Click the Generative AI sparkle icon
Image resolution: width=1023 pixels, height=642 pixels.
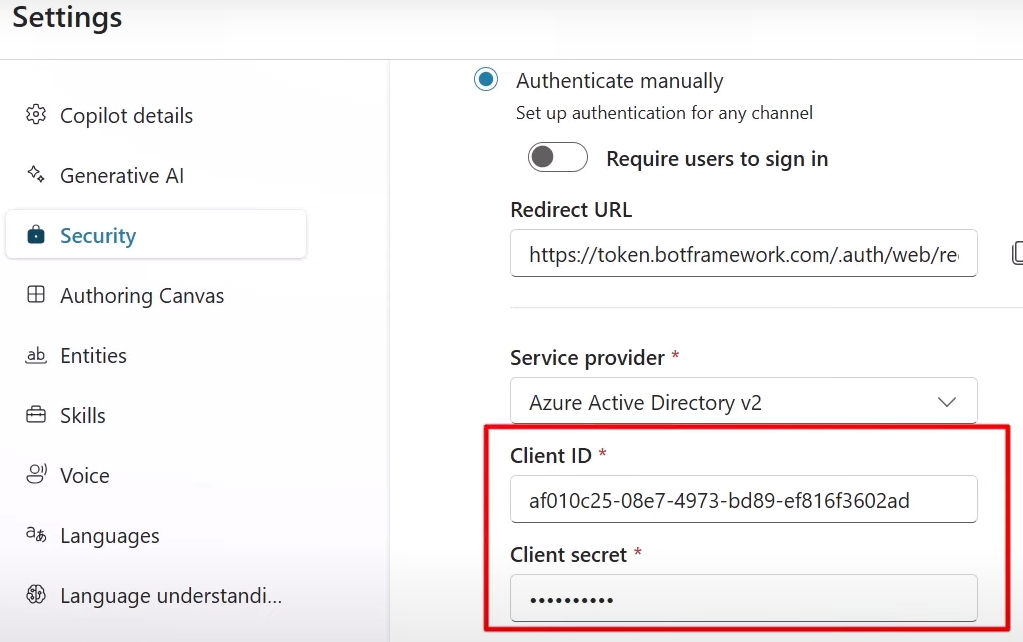pyautogui.click(x=36, y=175)
